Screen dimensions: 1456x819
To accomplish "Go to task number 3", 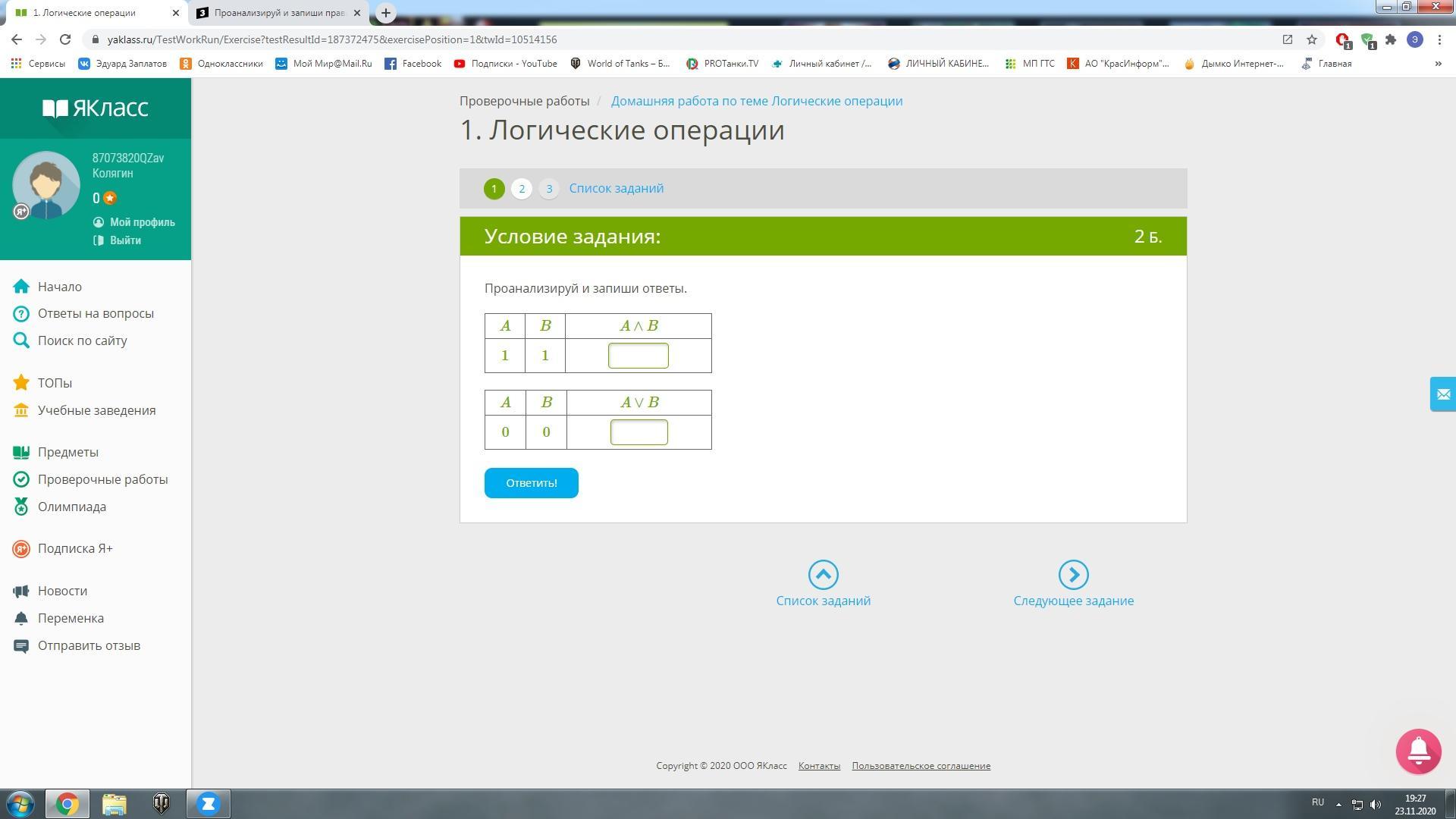I will point(549,189).
